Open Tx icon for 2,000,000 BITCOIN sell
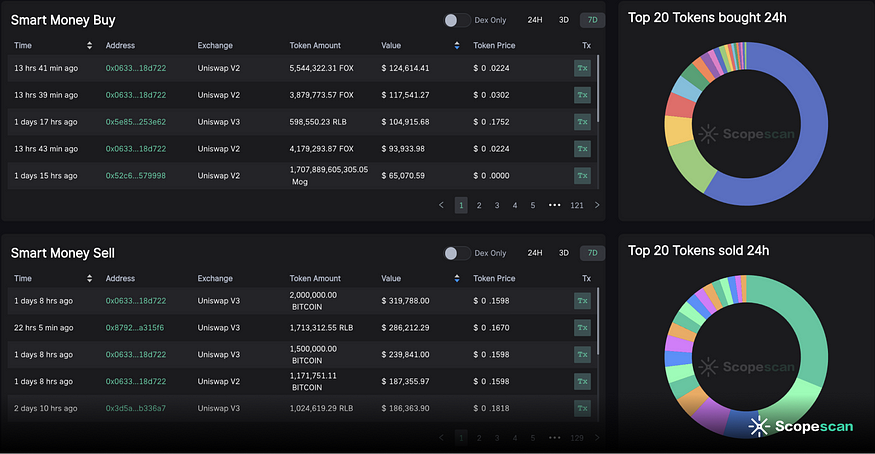Image resolution: width=875 pixels, height=454 pixels. pyautogui.click(x=582, y=300)
